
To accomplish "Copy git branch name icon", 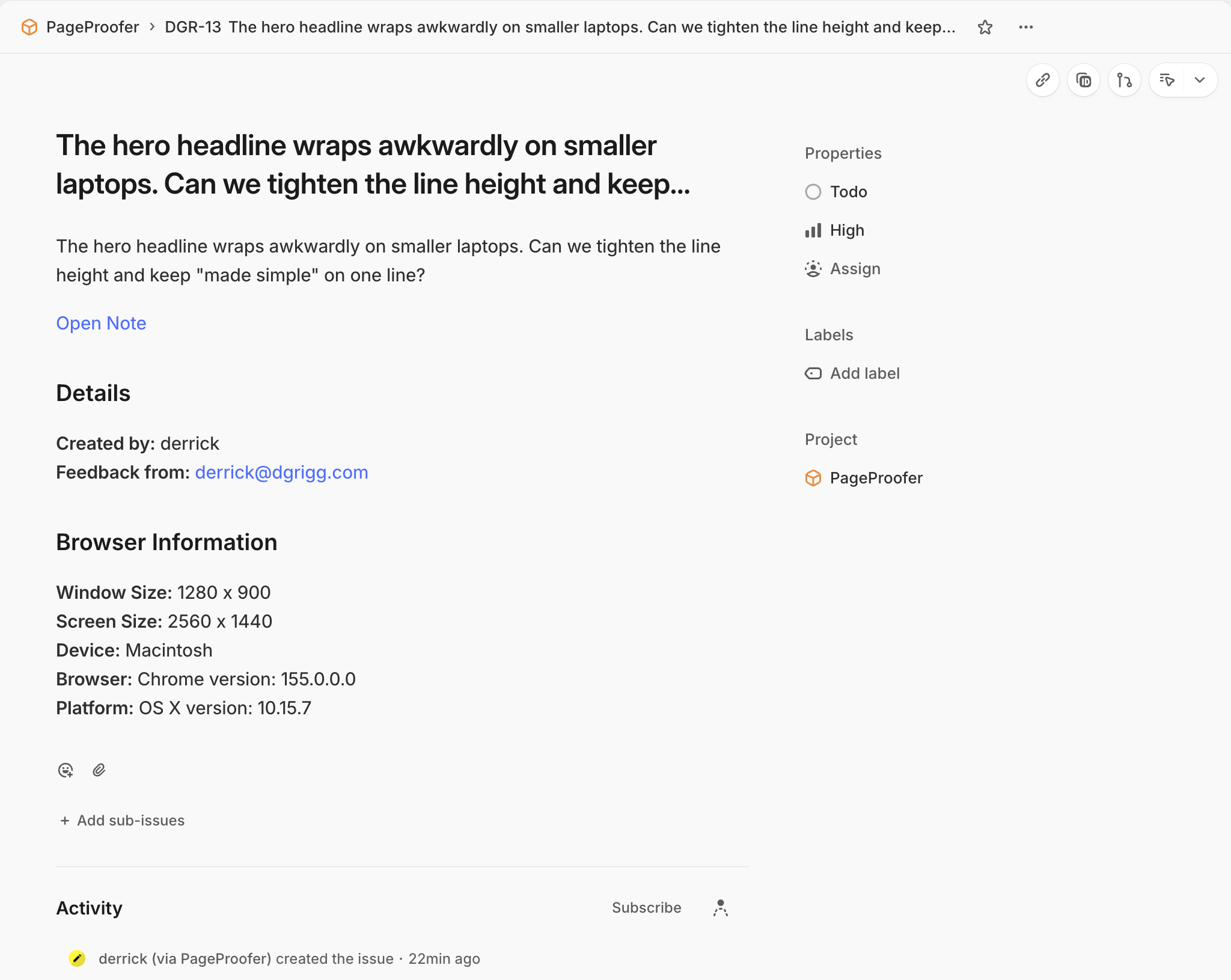I will (x=1125, y=80).
